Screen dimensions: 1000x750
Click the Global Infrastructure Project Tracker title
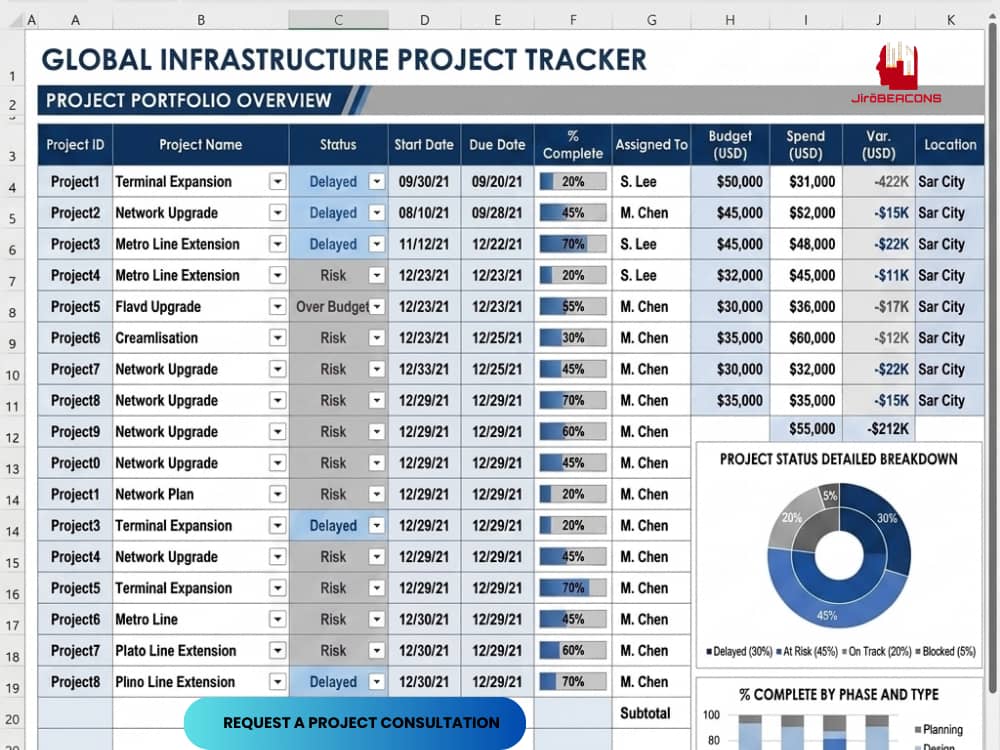(x=344, y=60)
